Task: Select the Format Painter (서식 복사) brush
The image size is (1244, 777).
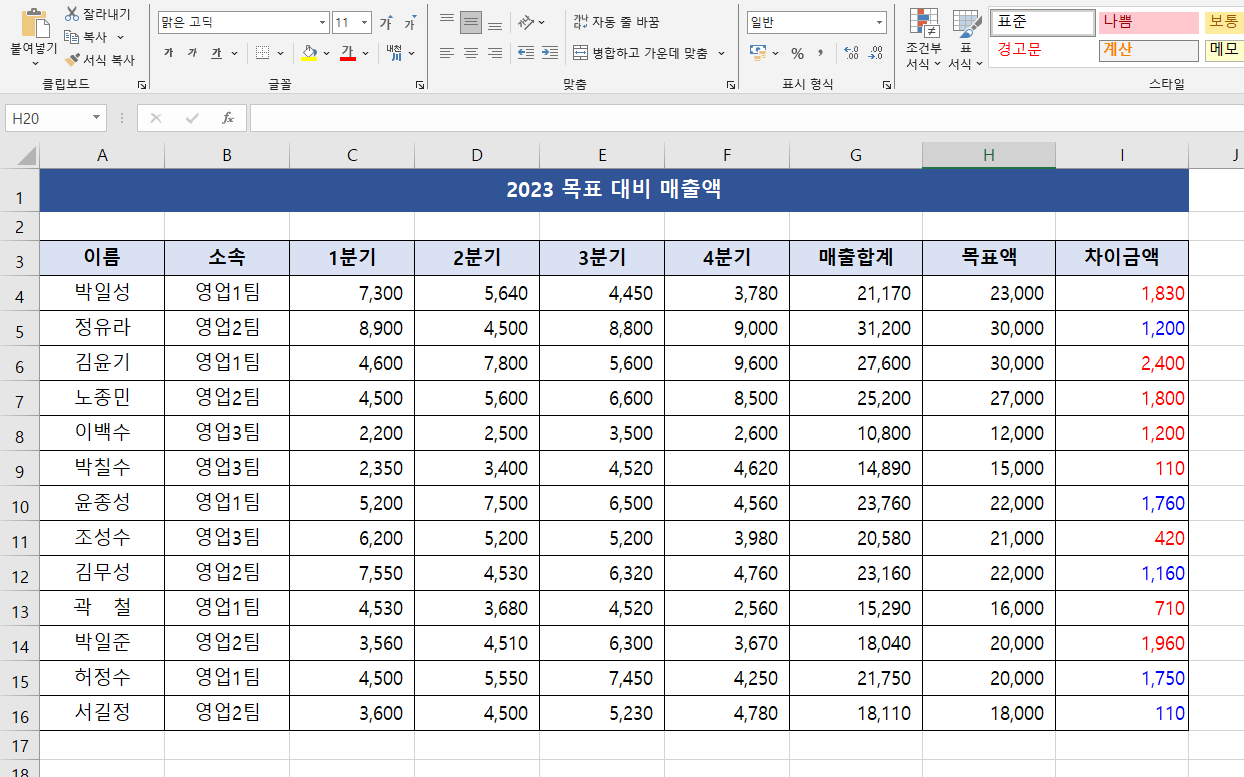Action: pyautogui.click(x=72, y=60)
